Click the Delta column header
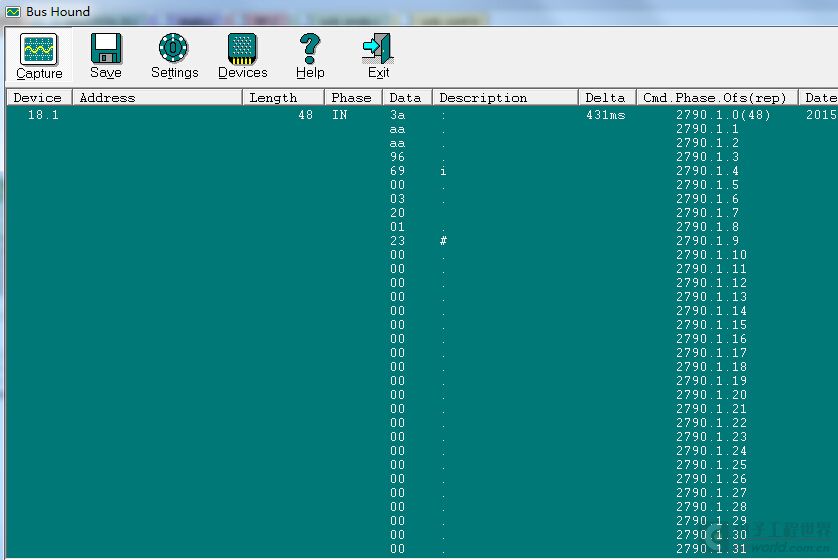The height and width of the screenshot is (560, 838). coord(607,97)
